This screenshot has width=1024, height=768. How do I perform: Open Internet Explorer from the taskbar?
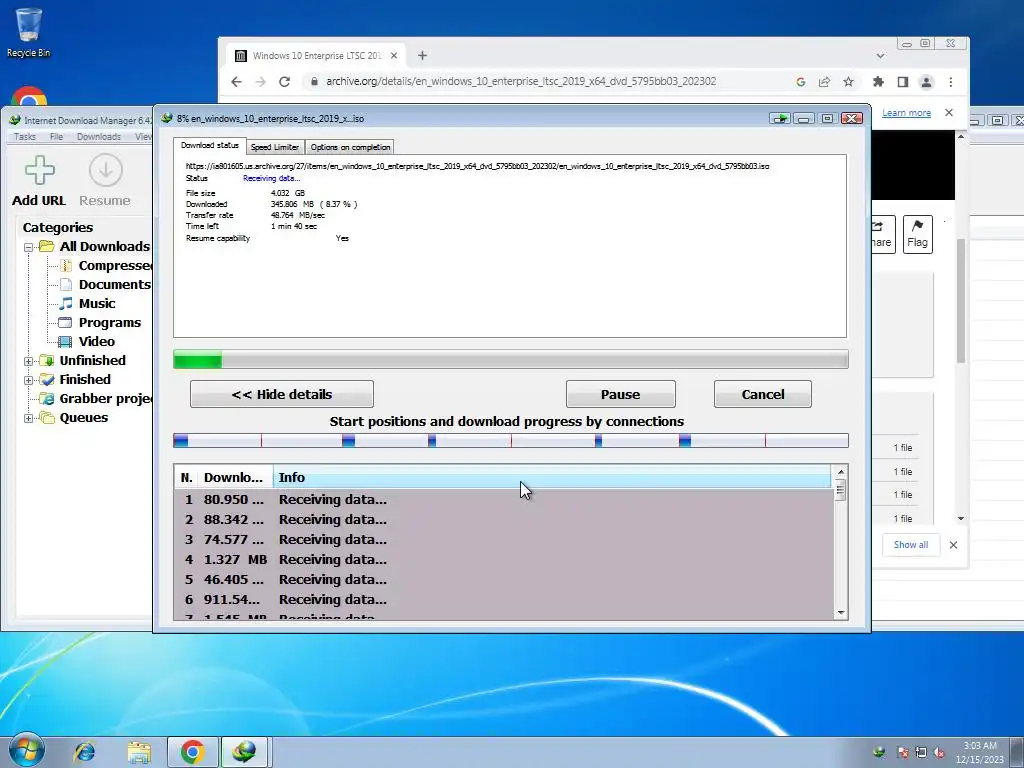tap(84, 752)
